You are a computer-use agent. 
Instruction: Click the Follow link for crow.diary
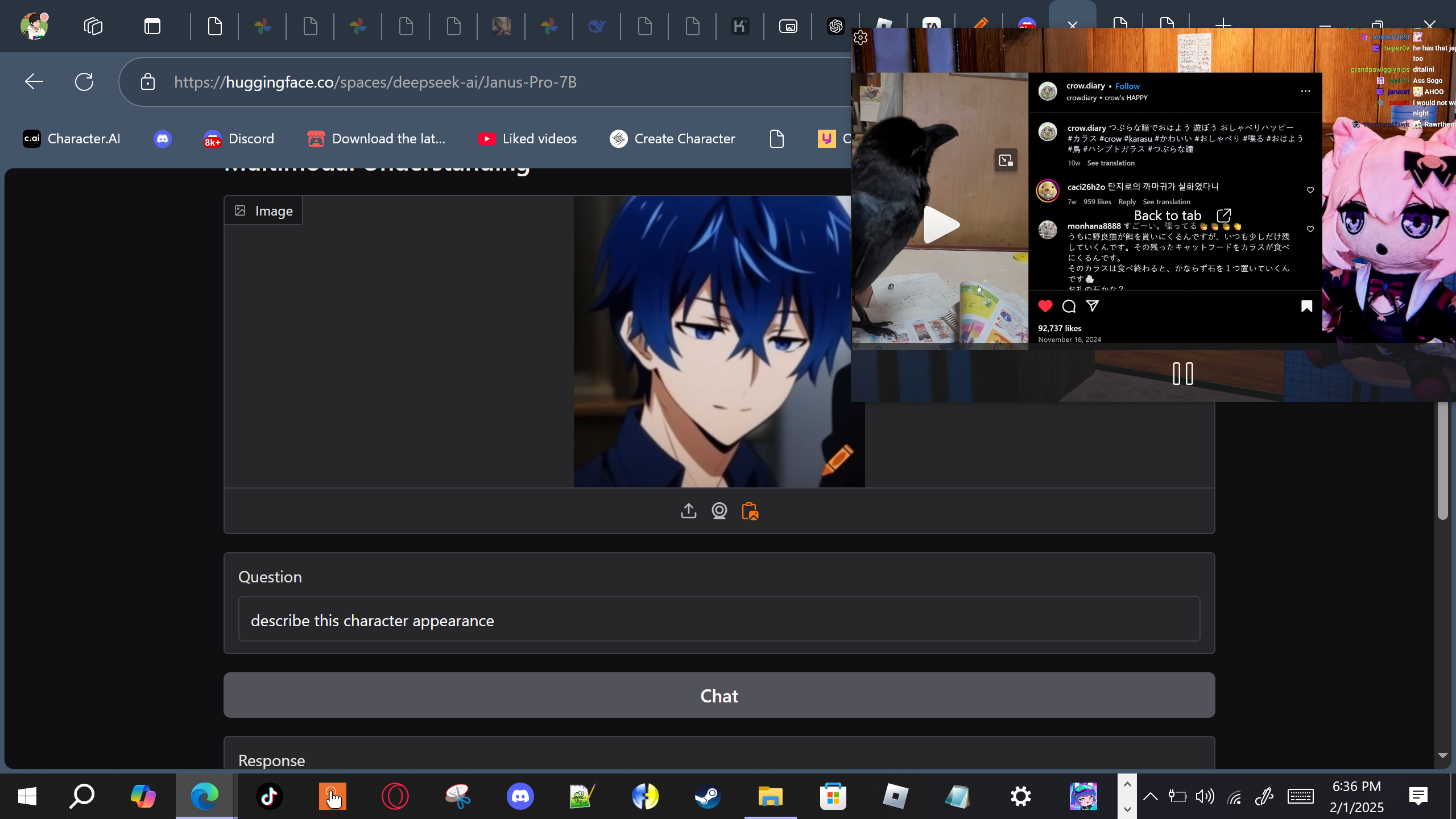(1127, 86)
